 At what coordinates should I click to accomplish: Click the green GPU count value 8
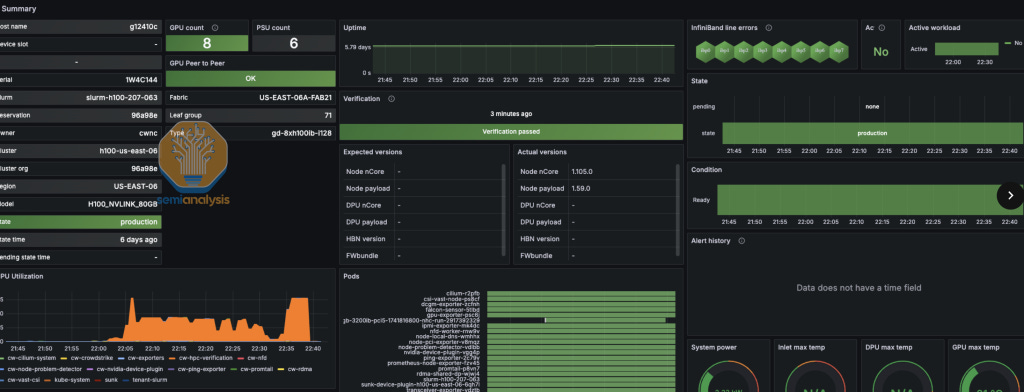coord(207,44)
